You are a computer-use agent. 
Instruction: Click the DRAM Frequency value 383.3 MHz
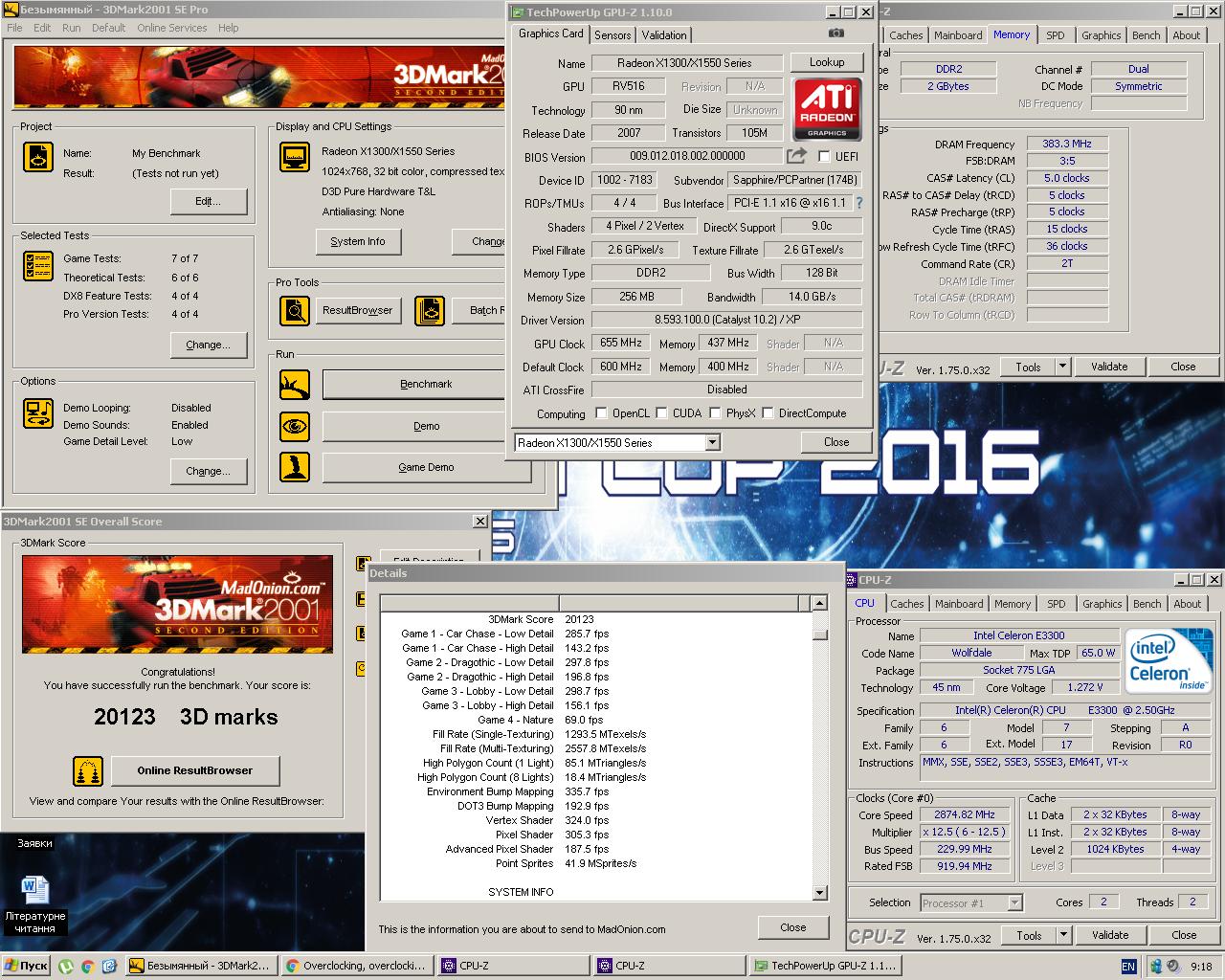click(x=1067, y=144)
